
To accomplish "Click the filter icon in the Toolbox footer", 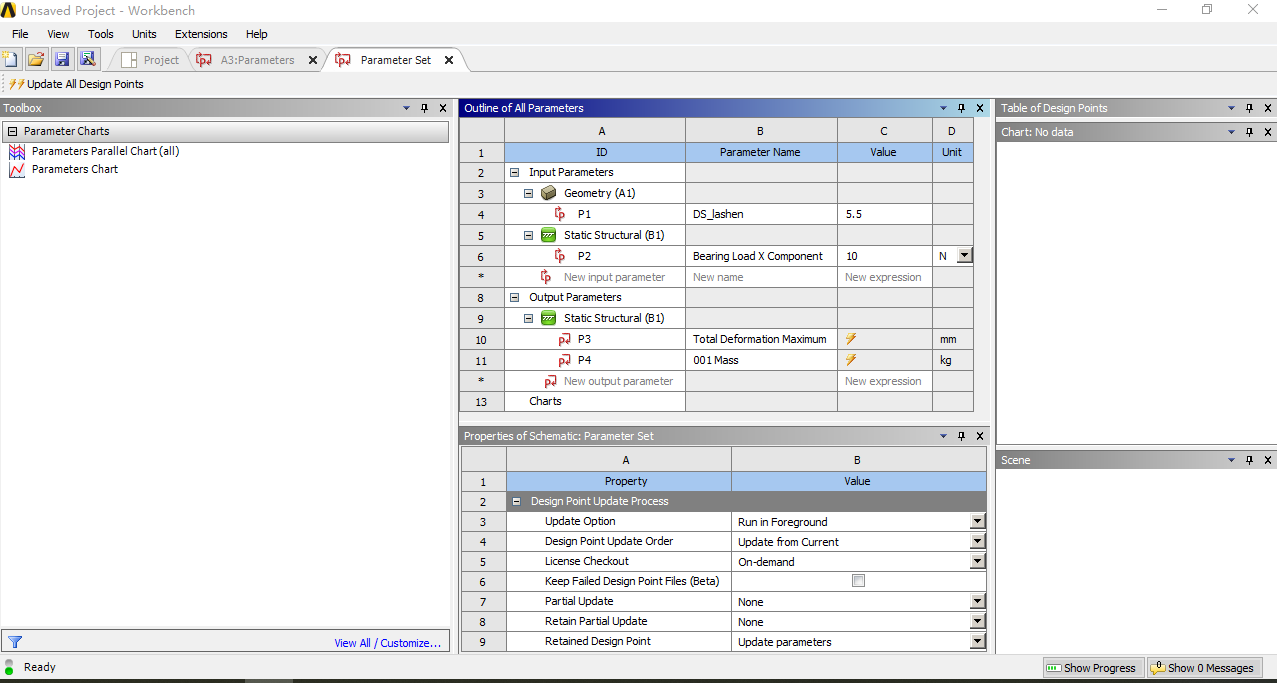I will click(14, 642).
